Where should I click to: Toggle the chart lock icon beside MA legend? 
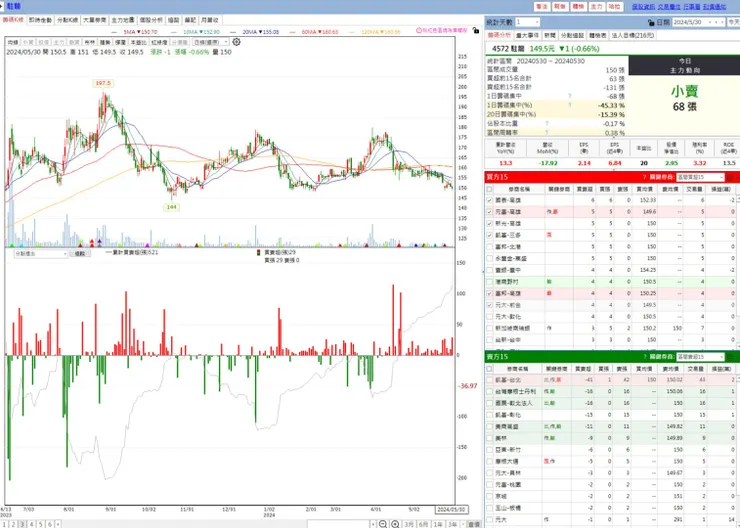pyautogui.click(x=476, y=30)
